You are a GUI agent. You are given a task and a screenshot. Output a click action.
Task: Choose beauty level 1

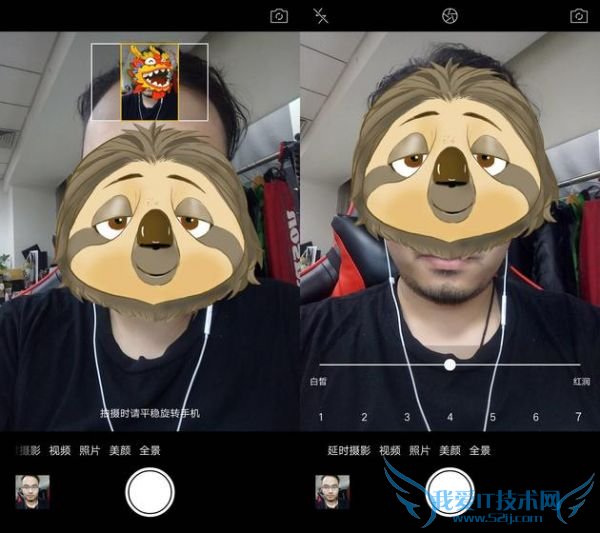coord(321,417)
